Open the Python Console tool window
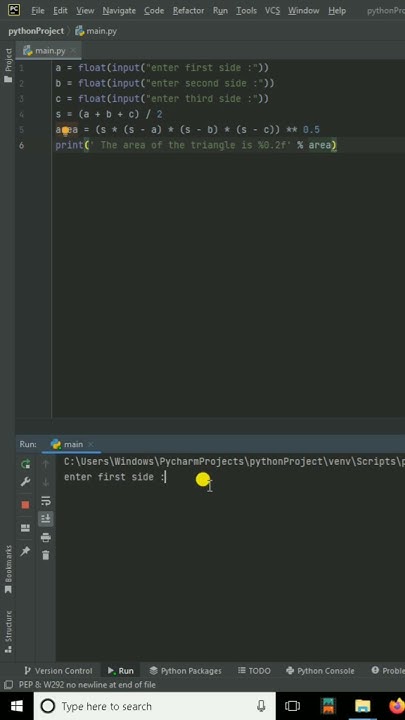Screen dimensions: 405x720 pos(320,671)
